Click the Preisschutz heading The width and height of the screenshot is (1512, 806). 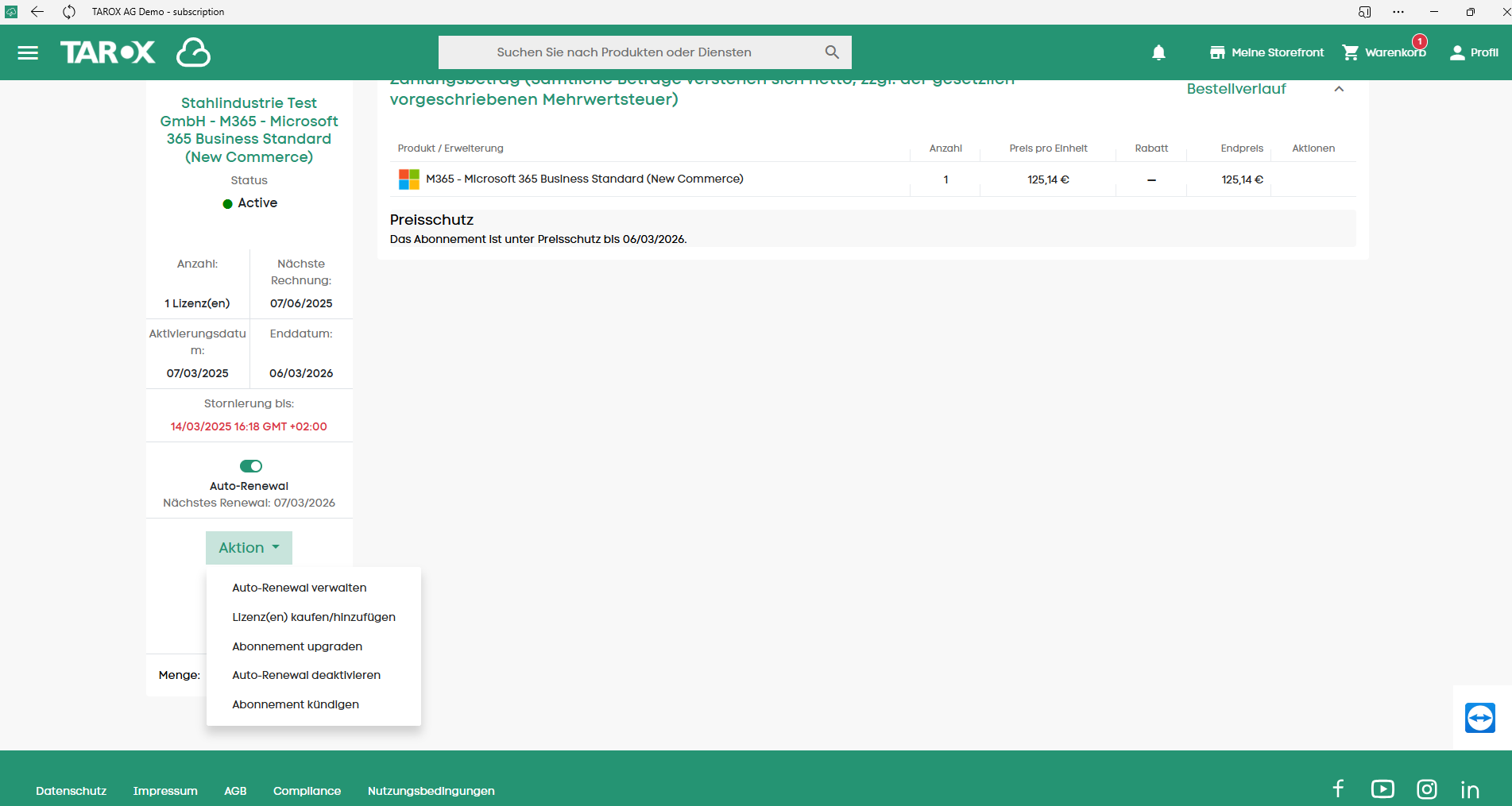431,220
